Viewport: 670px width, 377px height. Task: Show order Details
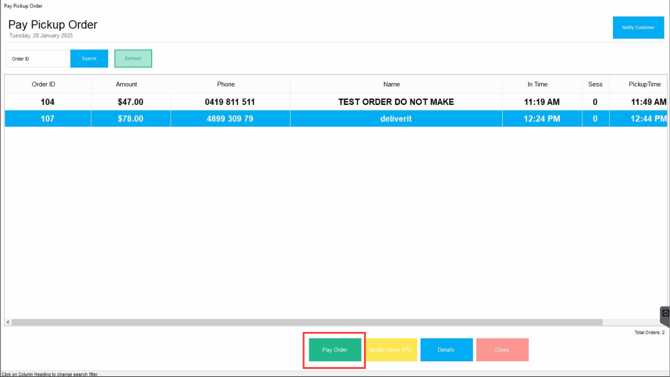(x=447, y=350)
